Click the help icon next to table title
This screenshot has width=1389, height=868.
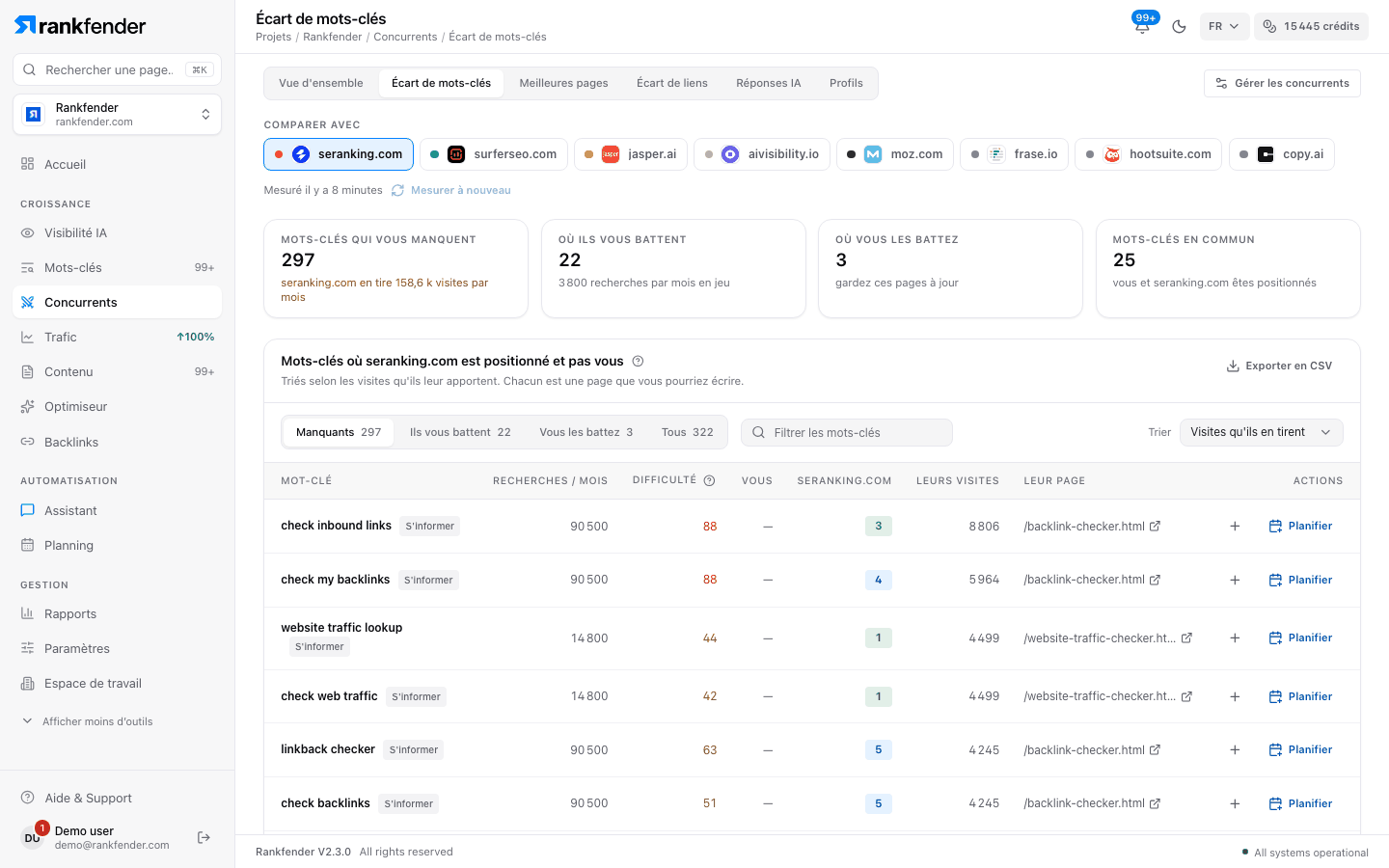[x=638, y=362]
